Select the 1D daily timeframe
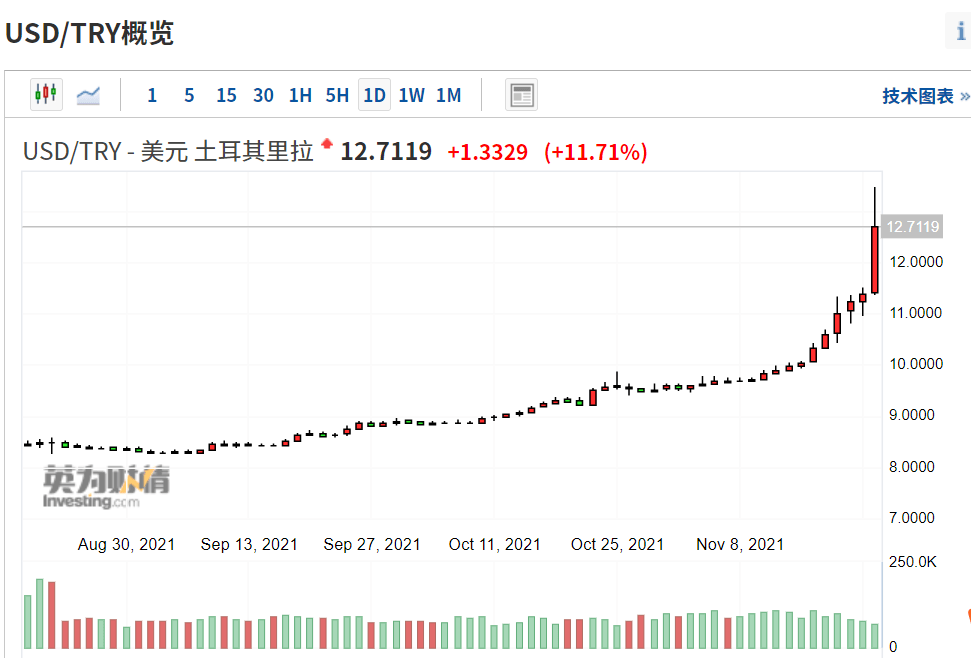 click(x=374, y=95)
